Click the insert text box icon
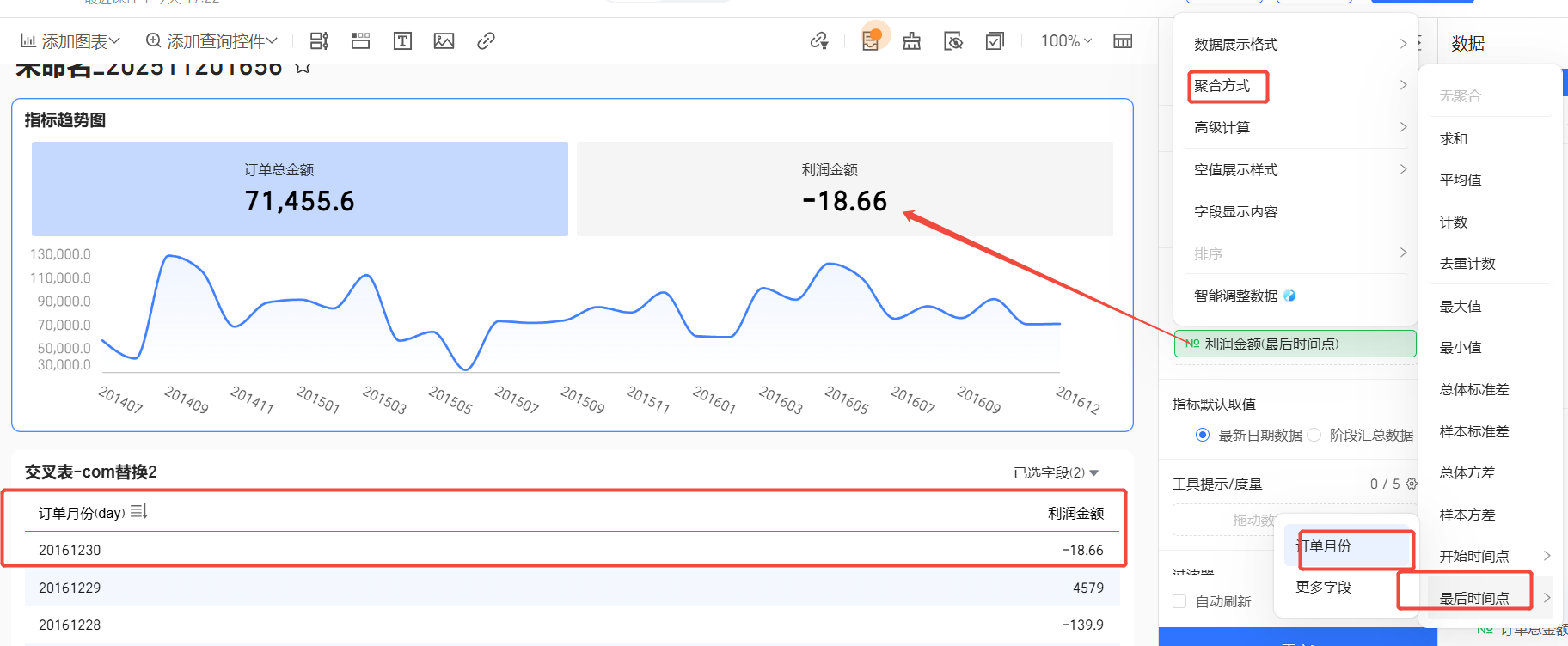Image resolution: width=1568 pixels, height=646 pixels. pyautogui.click(x=402, y=41)
